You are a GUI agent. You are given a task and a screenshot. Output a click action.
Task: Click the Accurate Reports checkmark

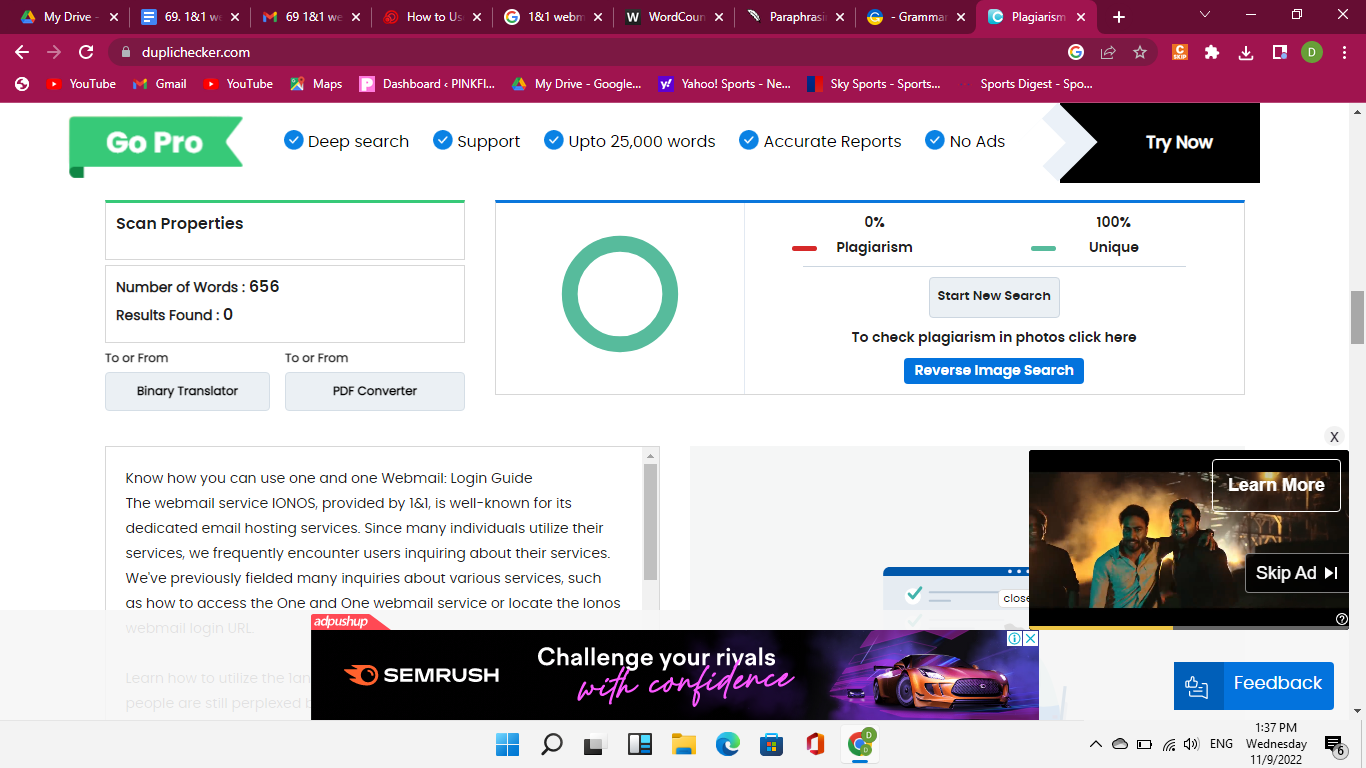pos(749,140)
